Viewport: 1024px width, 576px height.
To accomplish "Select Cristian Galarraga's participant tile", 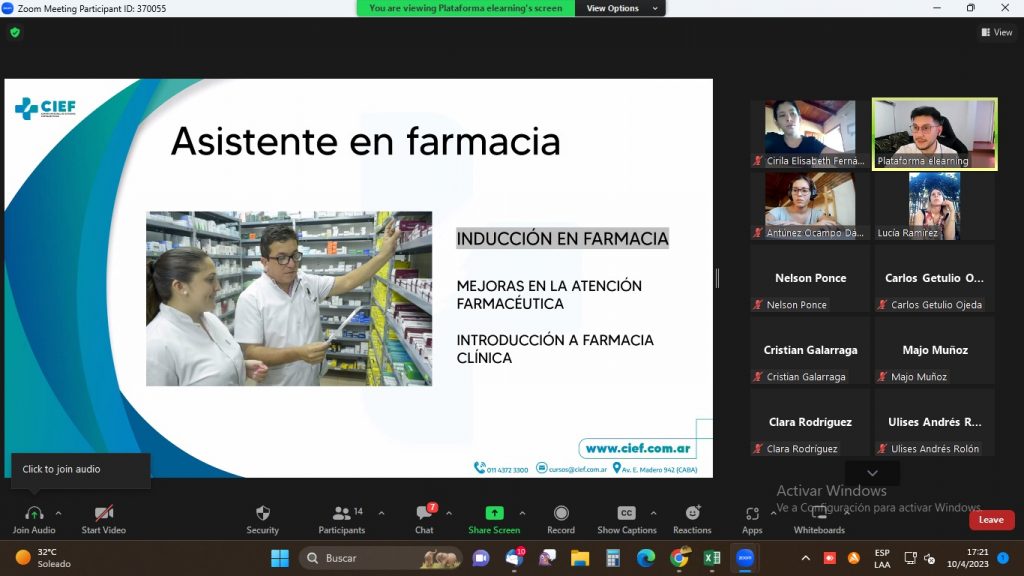I will (x=810, y=350).
